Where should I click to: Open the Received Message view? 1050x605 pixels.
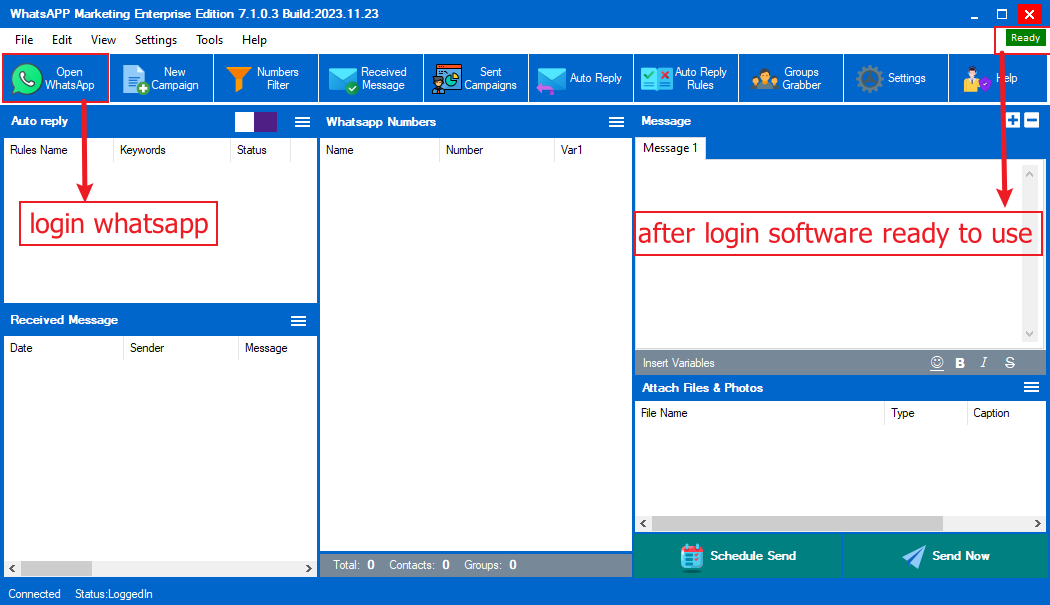370,78
